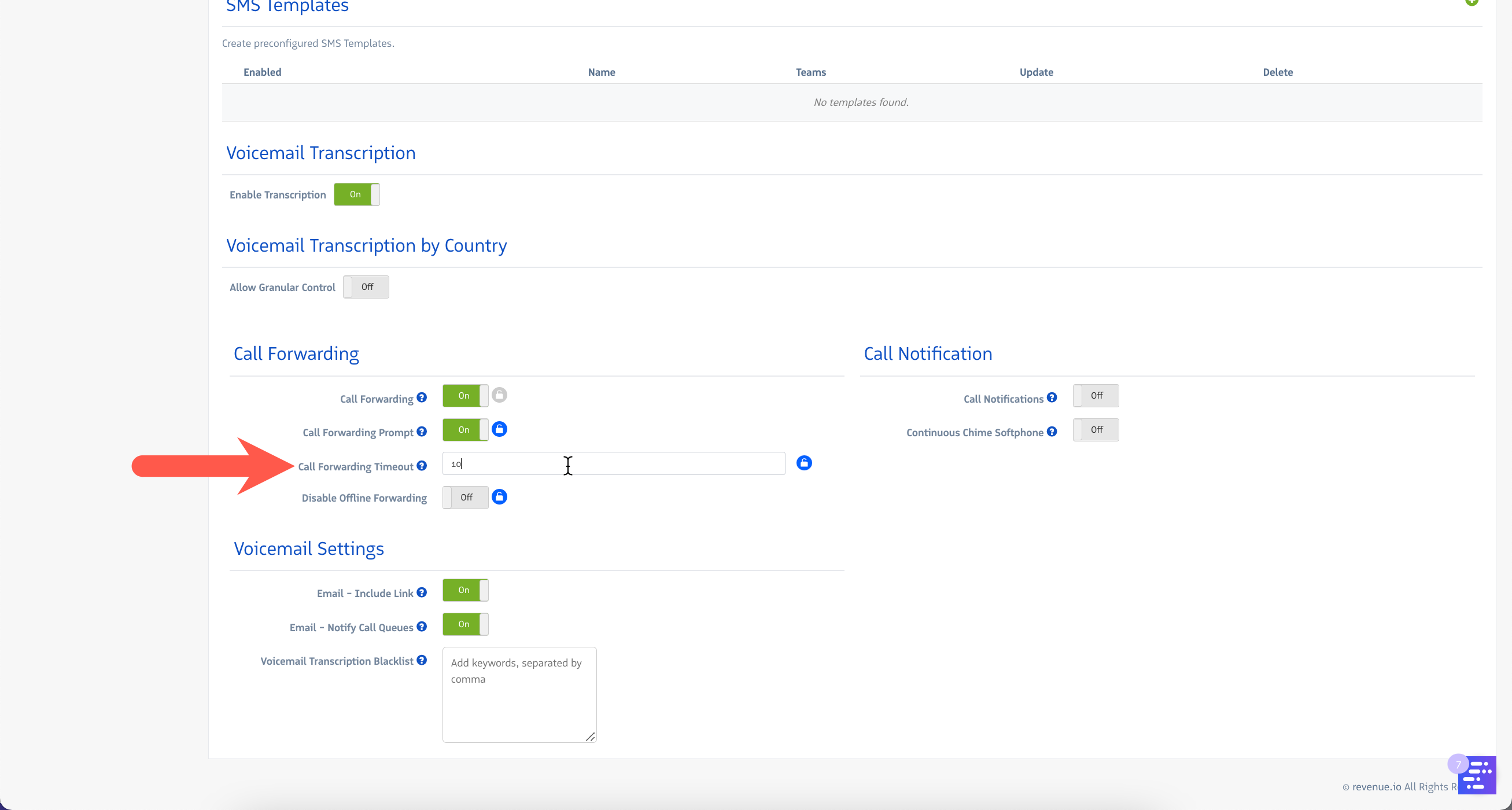This screenshot has height=810, width=1512.
Task: Click lock icon beside Call Forwarding Prompt
Action: tap(499, 429)
